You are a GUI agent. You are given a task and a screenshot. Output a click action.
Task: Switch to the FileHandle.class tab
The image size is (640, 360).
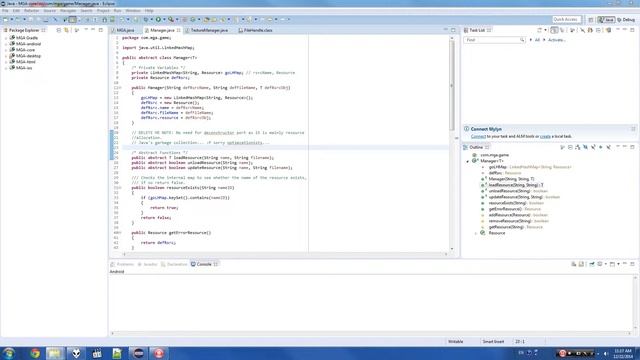point(258,30)
